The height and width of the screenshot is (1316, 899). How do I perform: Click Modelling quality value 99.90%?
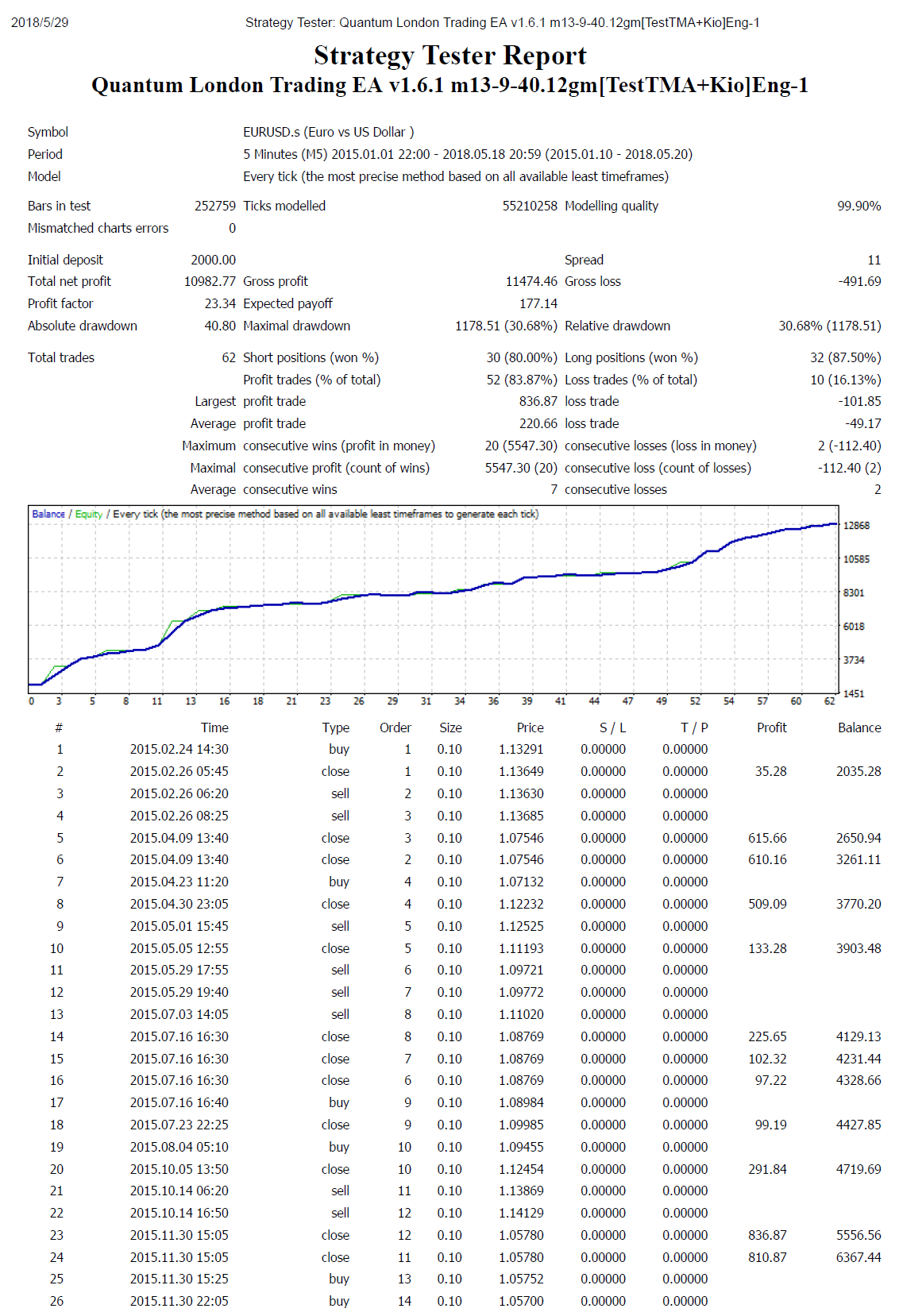[859, 206]
